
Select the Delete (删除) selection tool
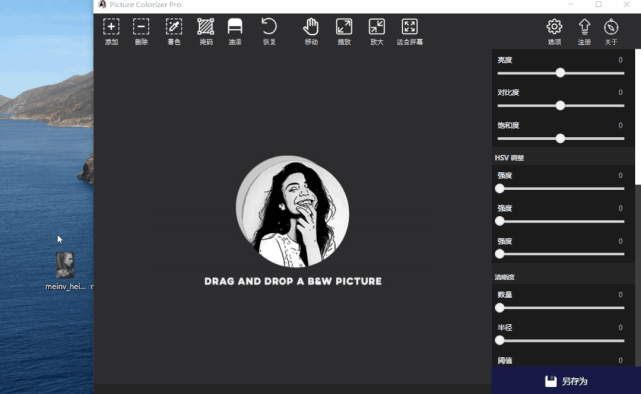(141, 31)
